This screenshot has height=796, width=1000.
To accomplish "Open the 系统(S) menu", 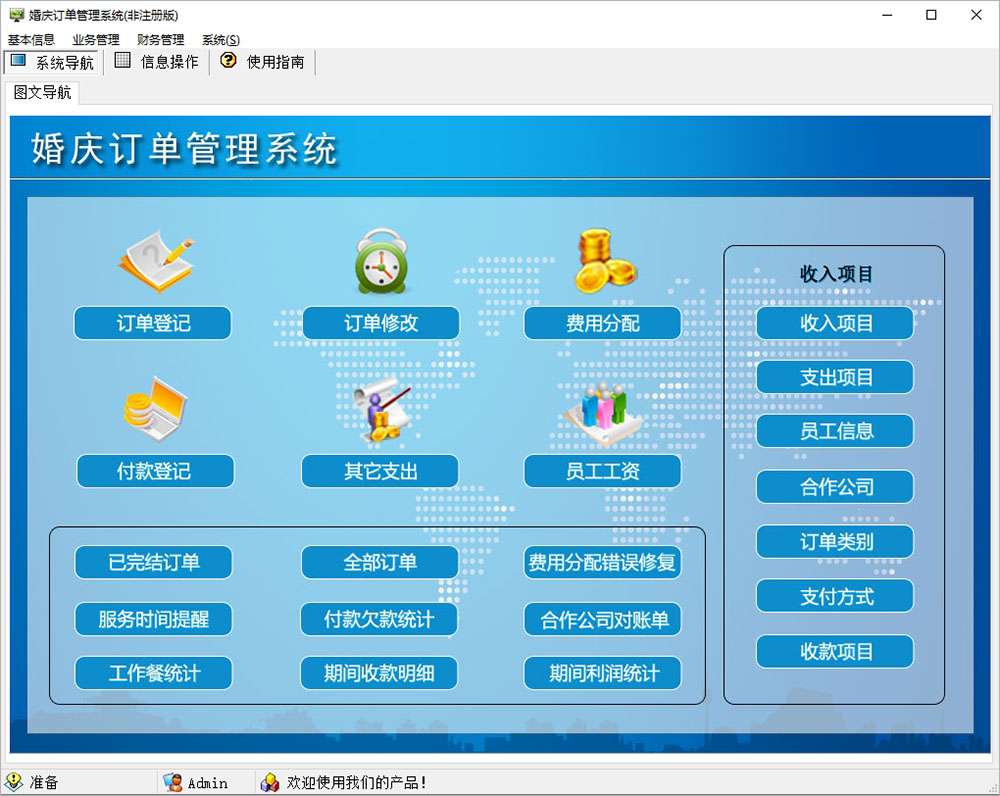I will click(221, 40).
